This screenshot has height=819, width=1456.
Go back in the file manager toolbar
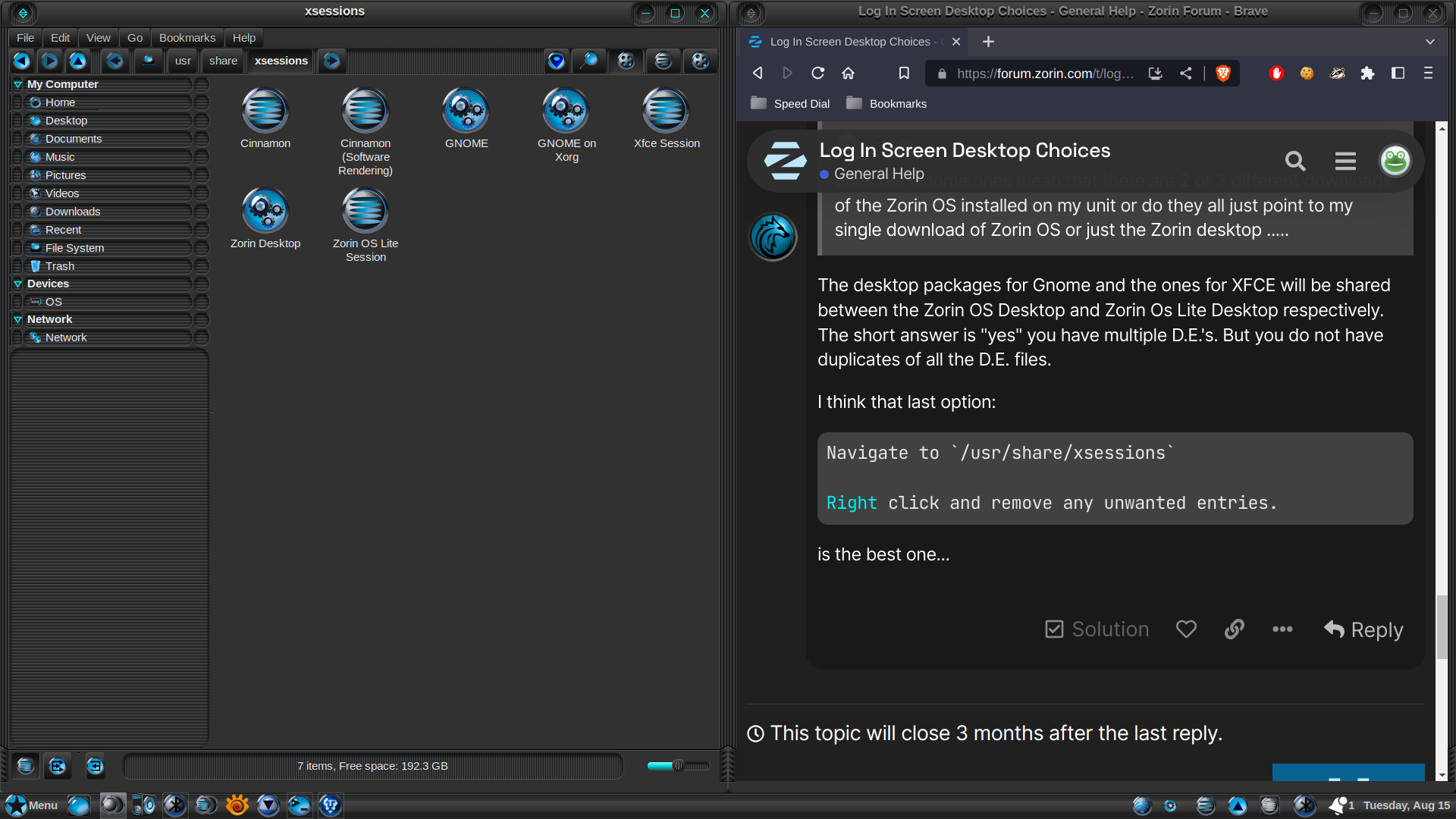[x=22, y=61]
